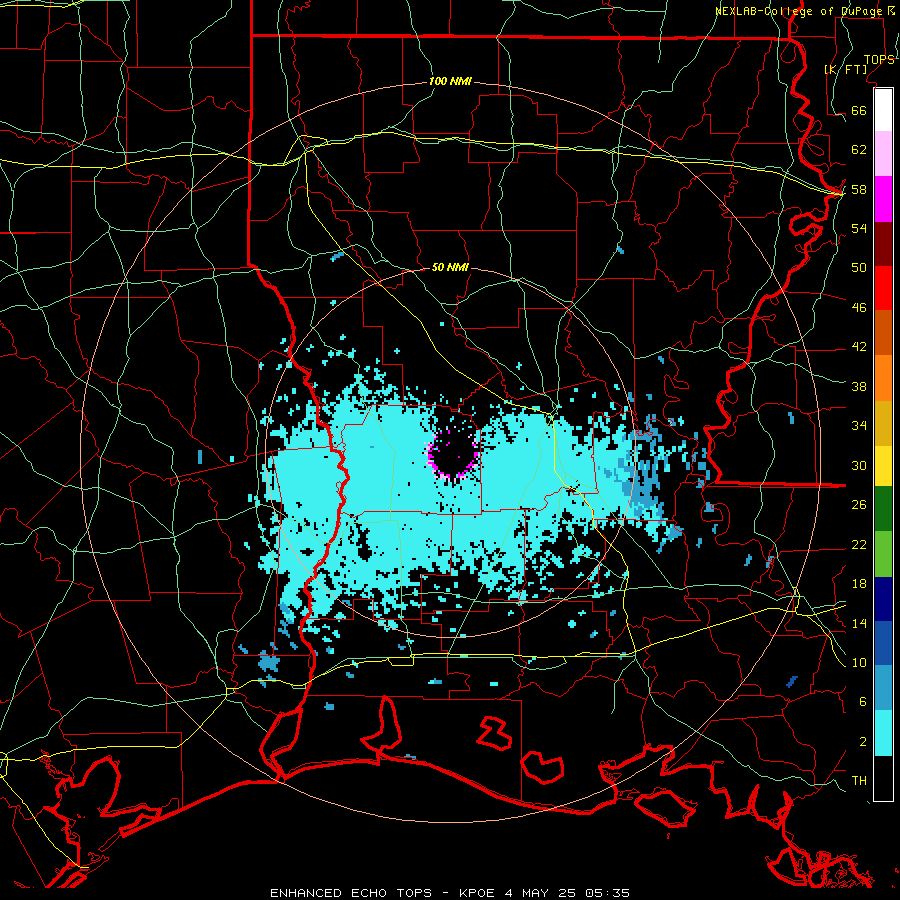
Task: Click the 10 value on the scale
Action: [859, 662]
